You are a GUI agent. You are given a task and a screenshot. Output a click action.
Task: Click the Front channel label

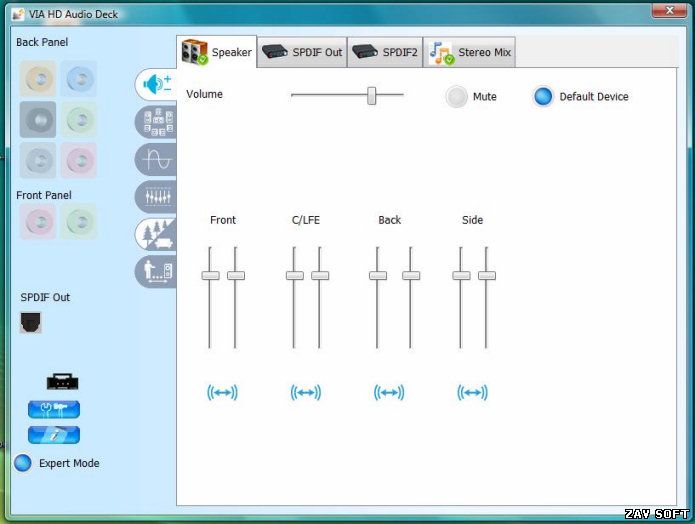(x=223, y=220)
